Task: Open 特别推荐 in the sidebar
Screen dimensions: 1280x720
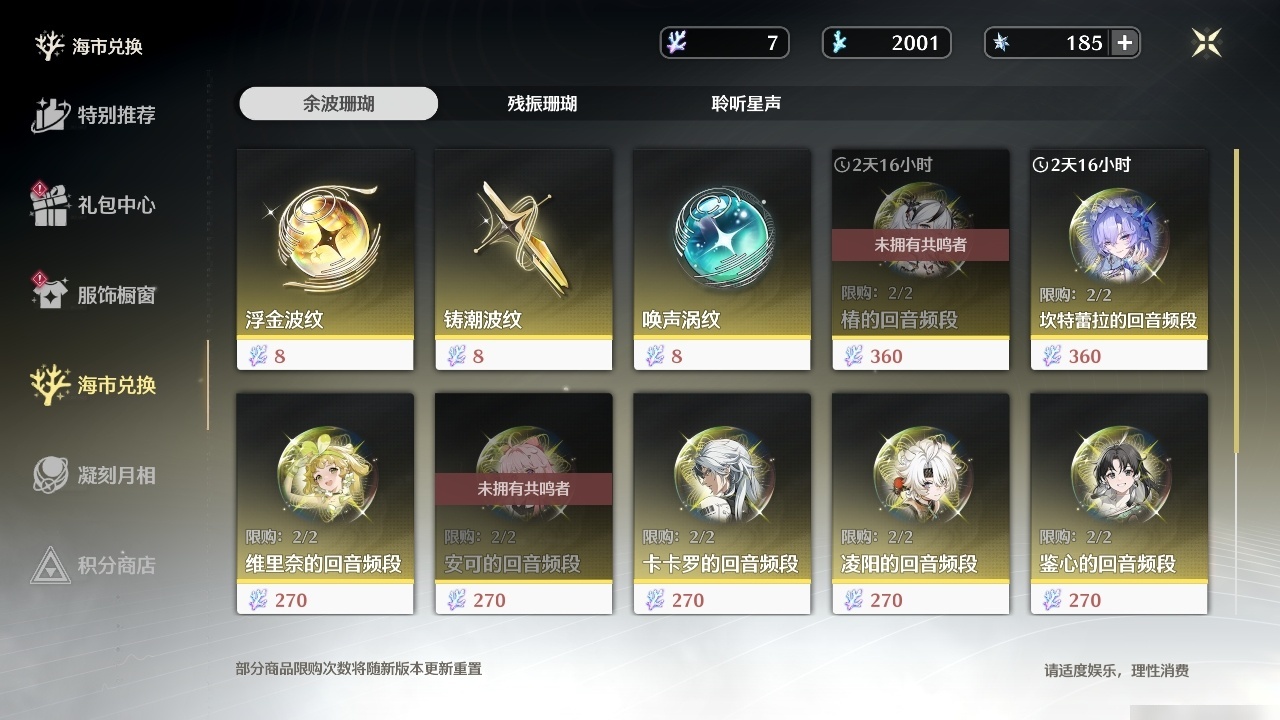Action: [x=94, y=115]
